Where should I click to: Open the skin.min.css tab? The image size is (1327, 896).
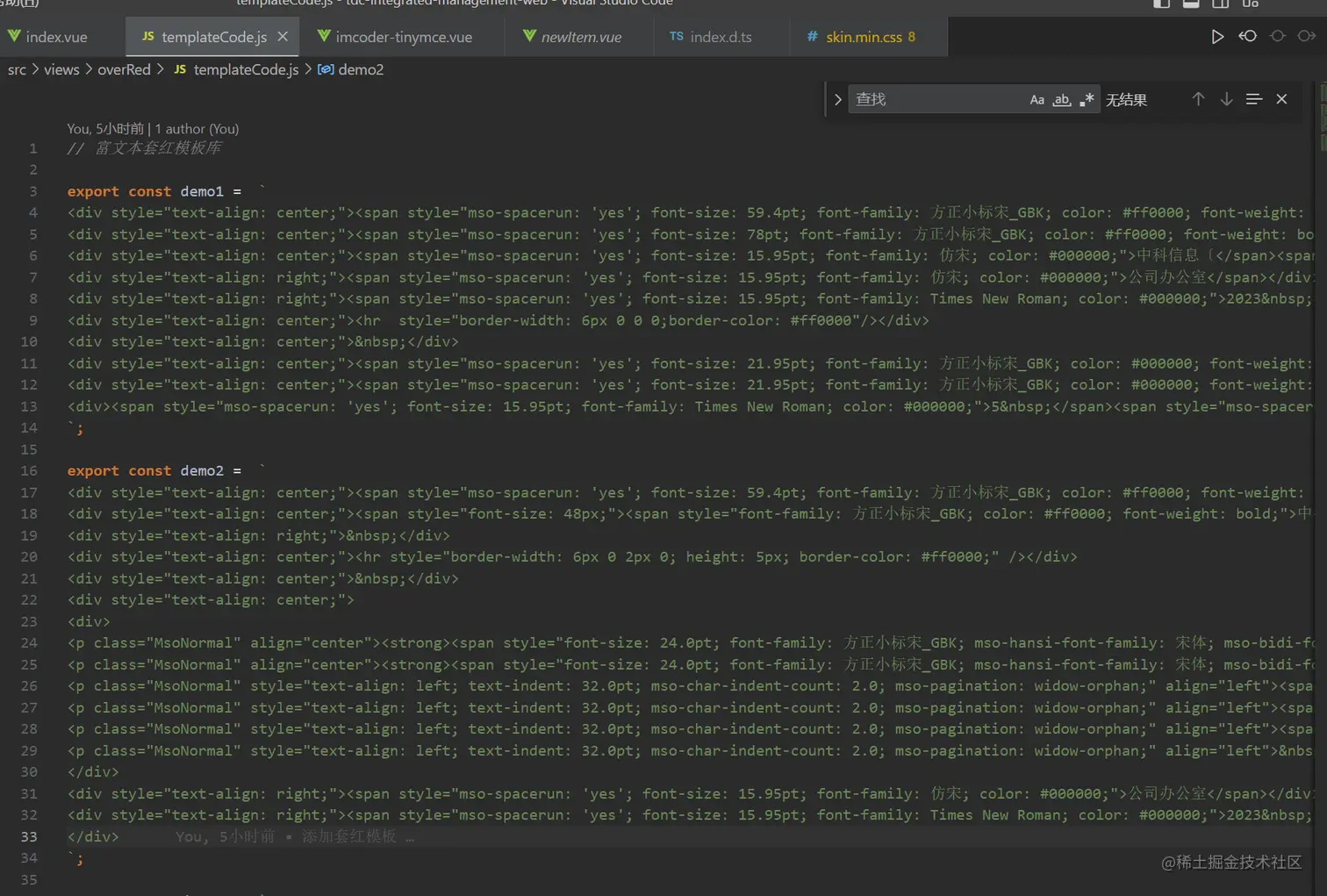tap(864, 37)
